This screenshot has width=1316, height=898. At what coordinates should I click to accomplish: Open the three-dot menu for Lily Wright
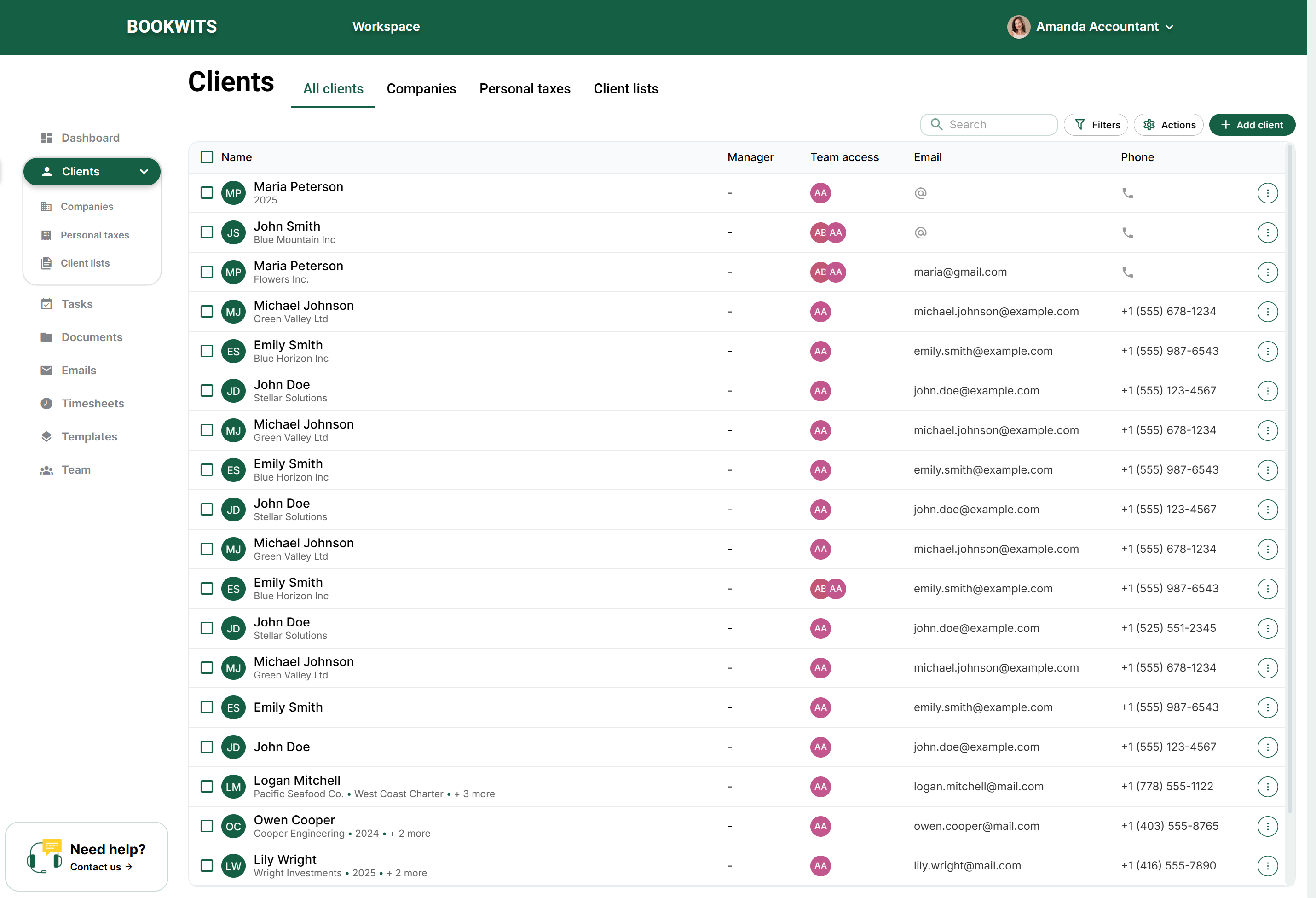(1267, 866)
